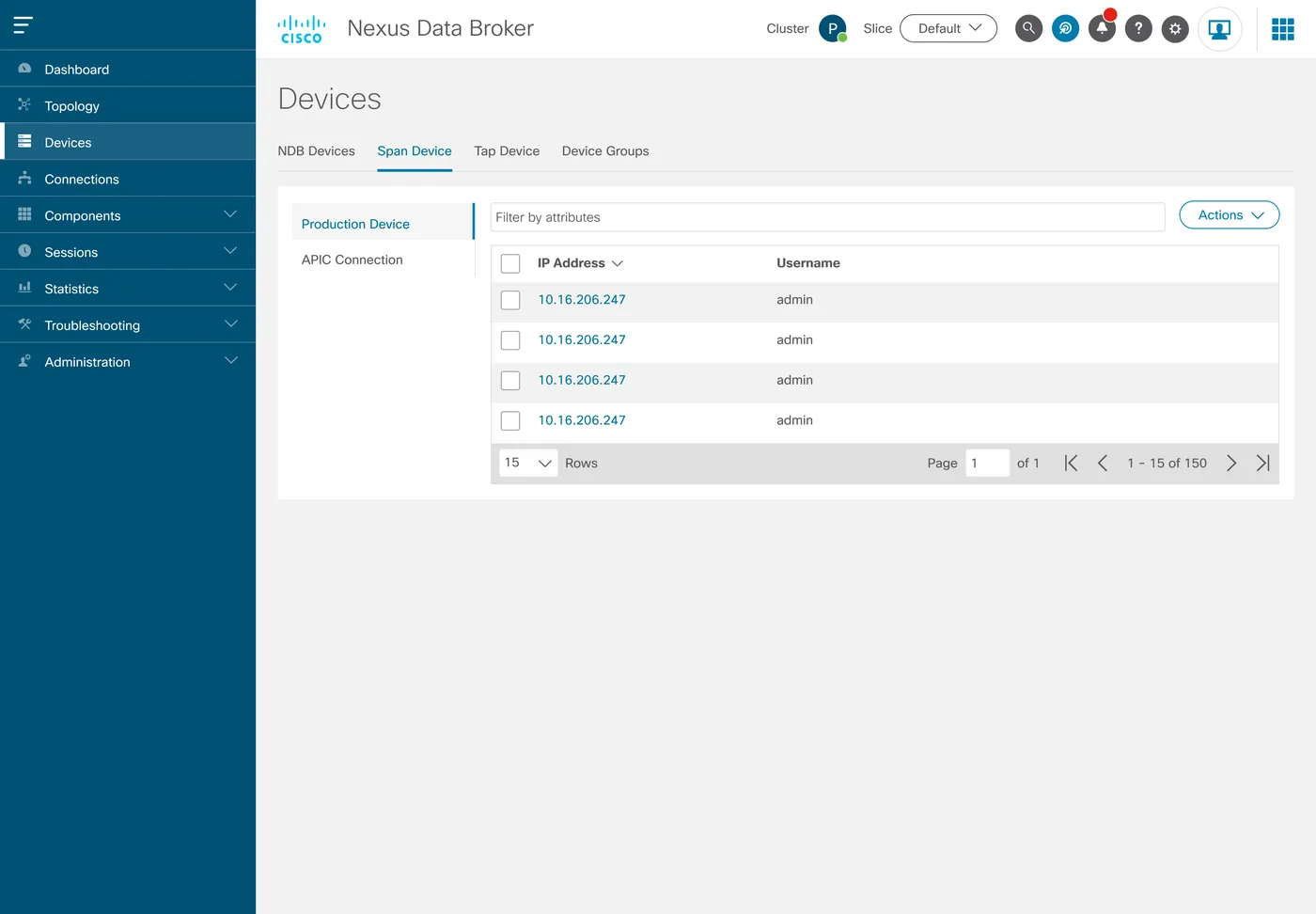The height and width of the screenshot is (914, 1316).
Task: Open settings gear icon
Action: coord(1175,28)
